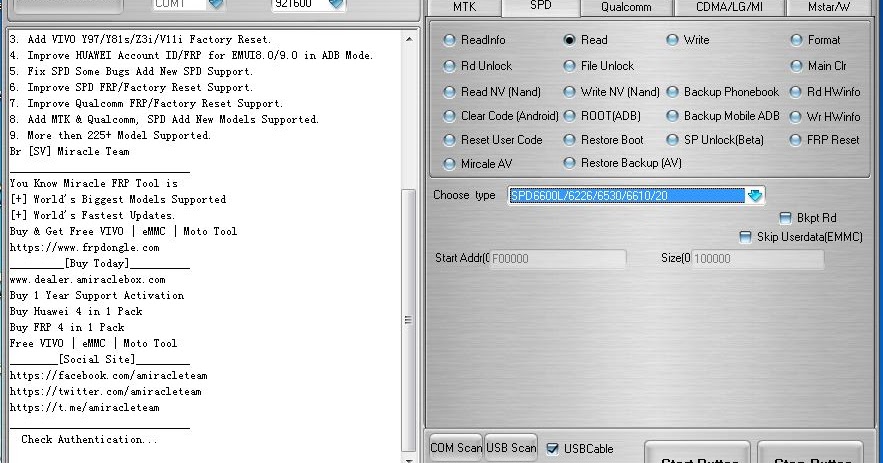The width and height of the screenshot is (883, 463).
Task: Open the COM port dropdown arrow
Action: click(216, 5)
